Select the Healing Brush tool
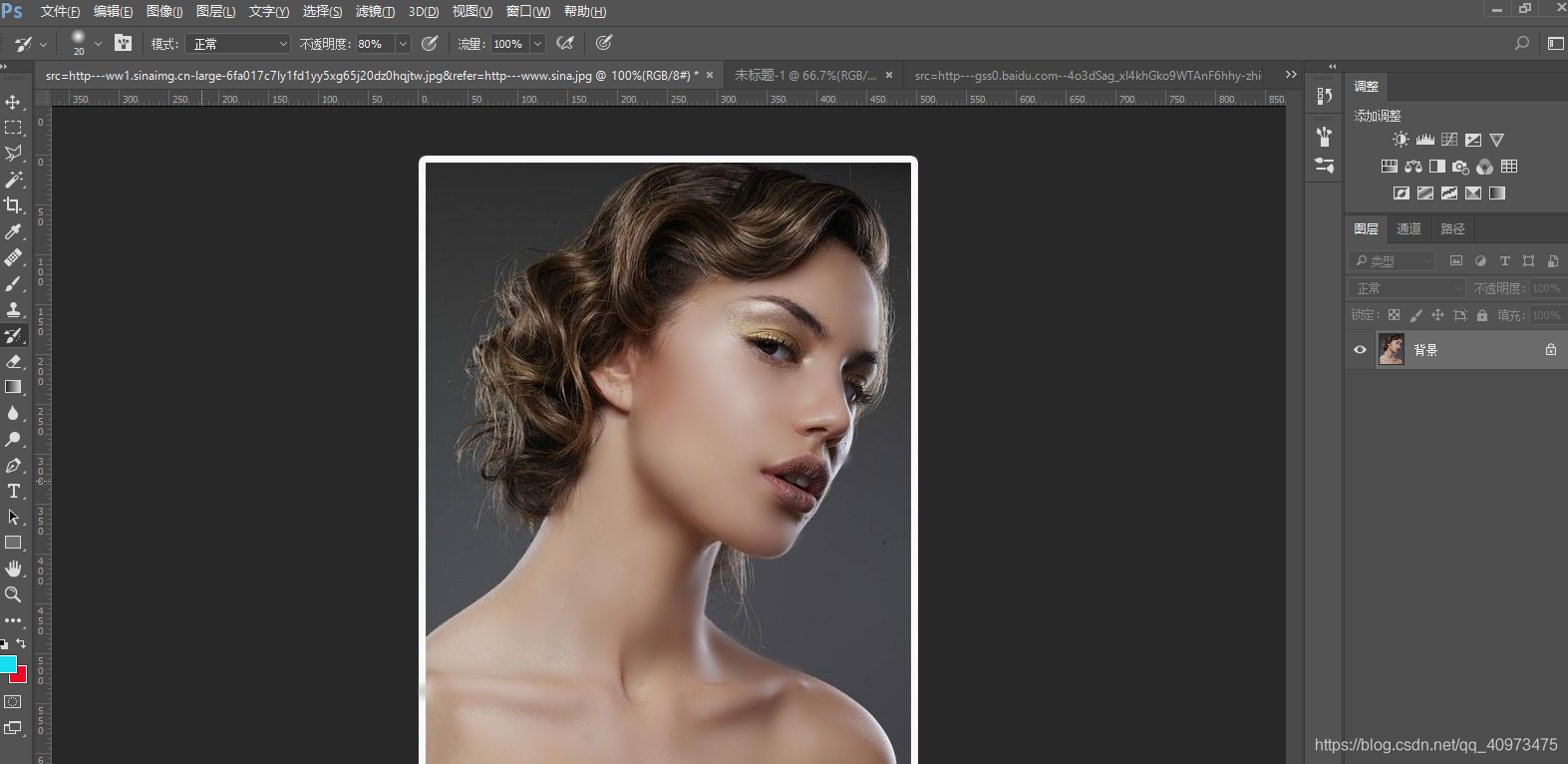Screen dimensions: 1568x764 pyautogui.click(x=13, y=257)
